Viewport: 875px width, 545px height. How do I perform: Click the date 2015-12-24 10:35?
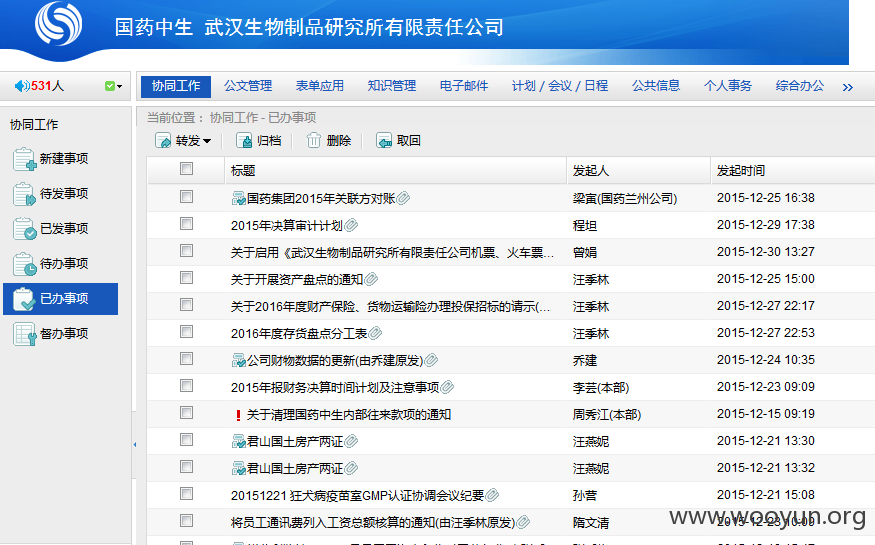766,360
